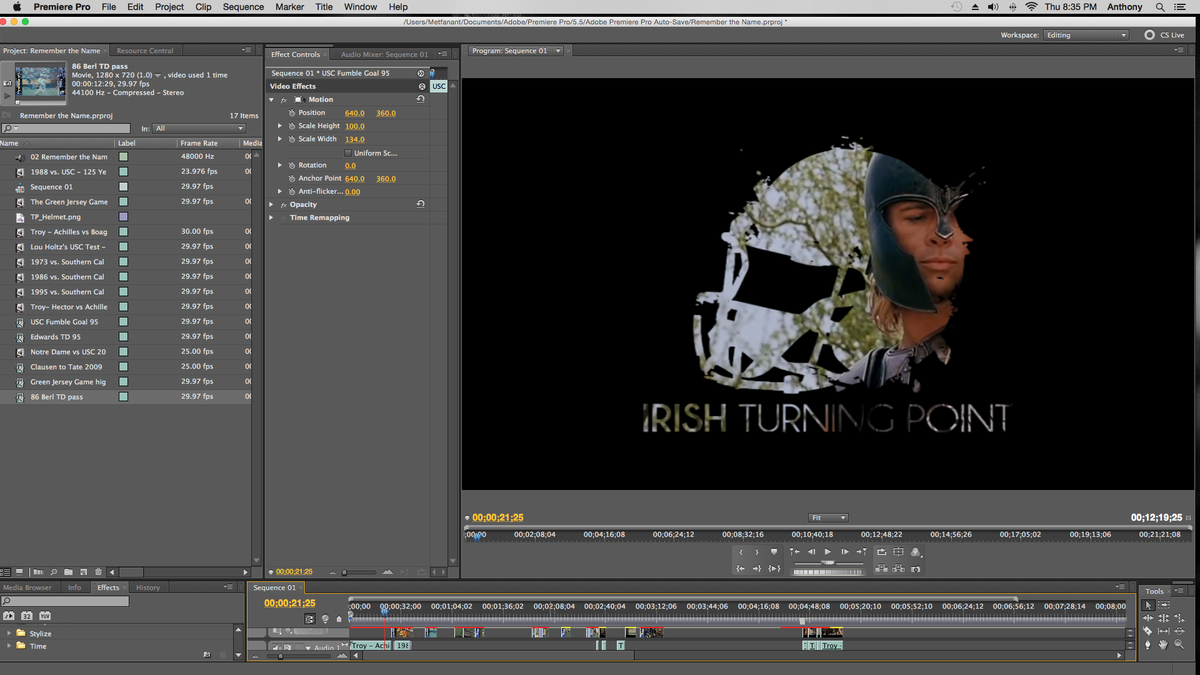This screenshot has height=675, width=1200.
Task: Select the Pen tool
Action: tap(1148, 644)
